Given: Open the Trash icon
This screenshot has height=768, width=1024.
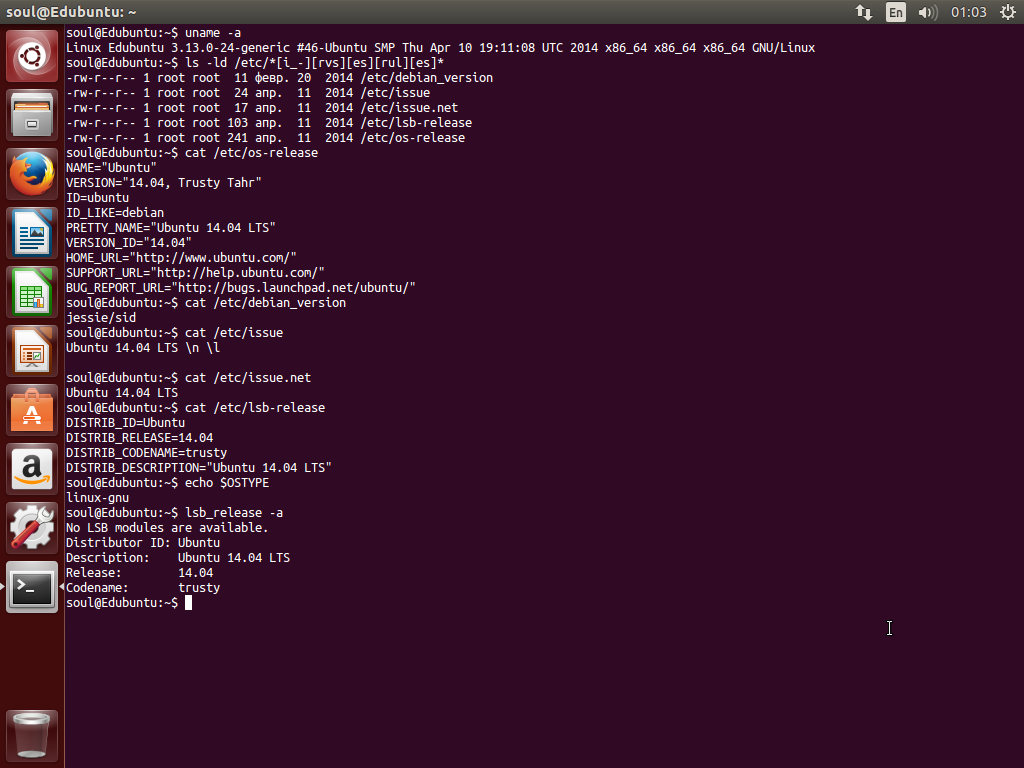Looking at the screenshot, I should click(31, 736).
